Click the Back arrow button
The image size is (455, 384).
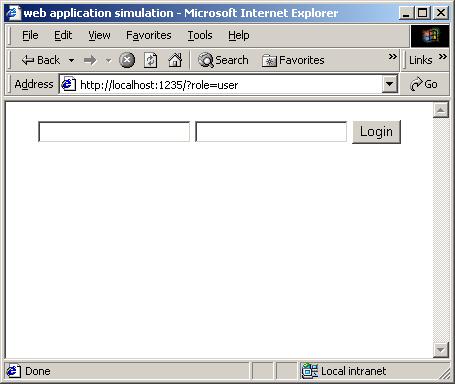coord(41,60)
